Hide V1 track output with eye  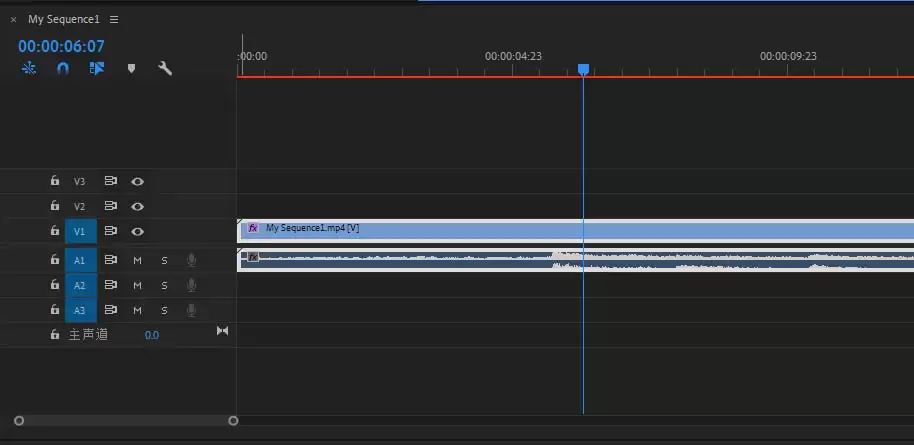point(137,232)
